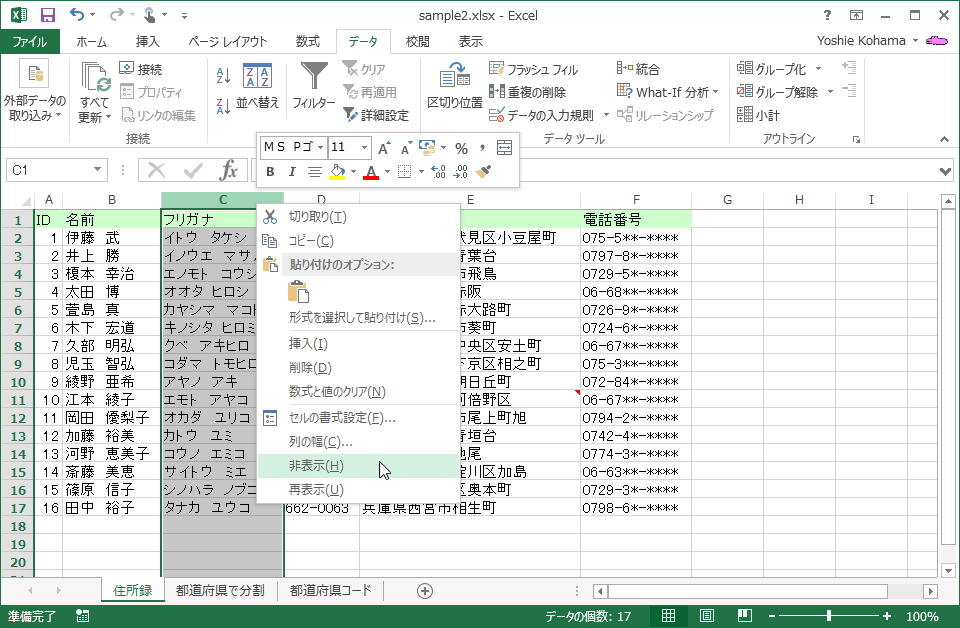
Task: Apply comma style format
Action: coord(482,148)
